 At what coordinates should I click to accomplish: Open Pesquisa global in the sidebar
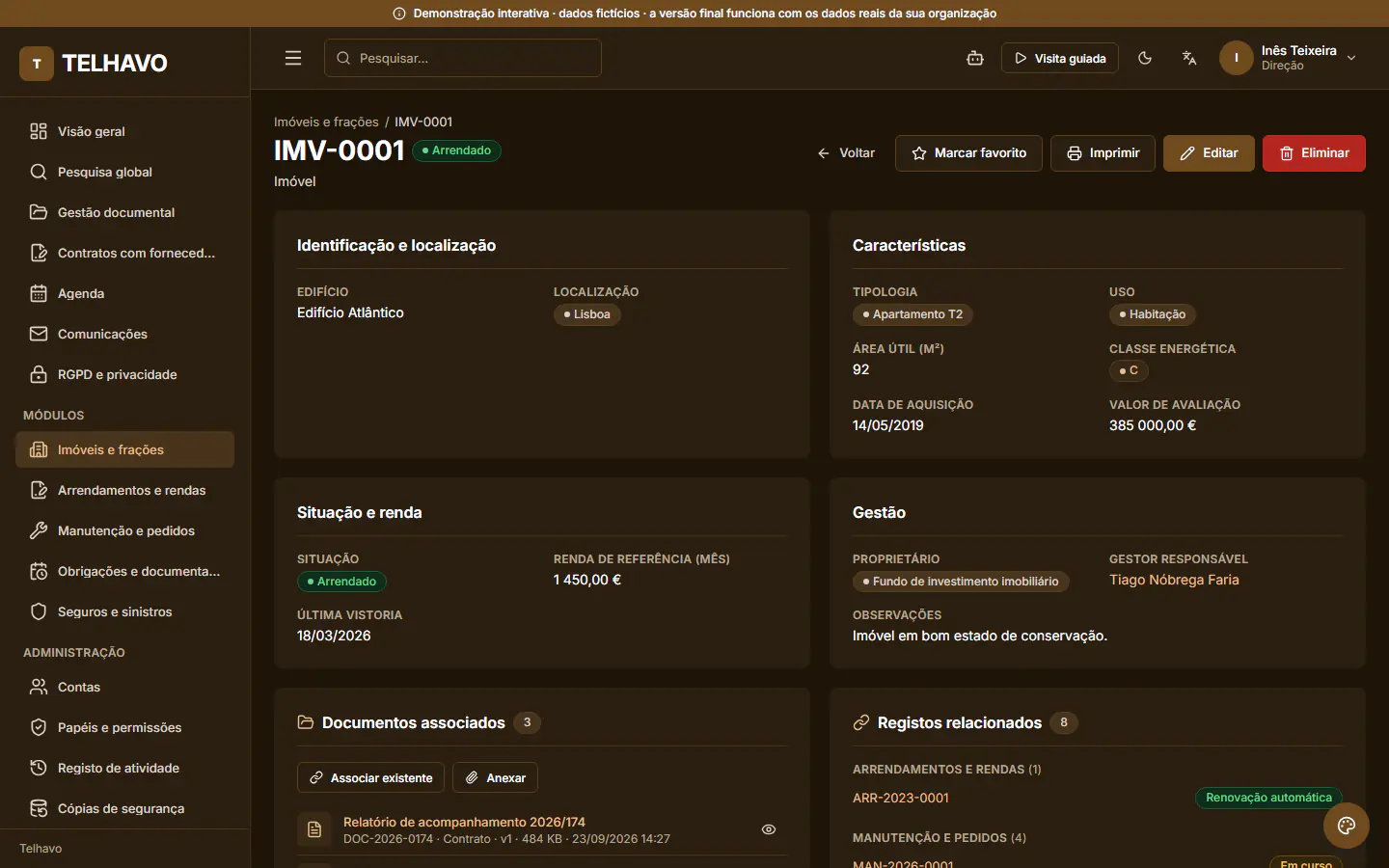click(x=125, y=172)
